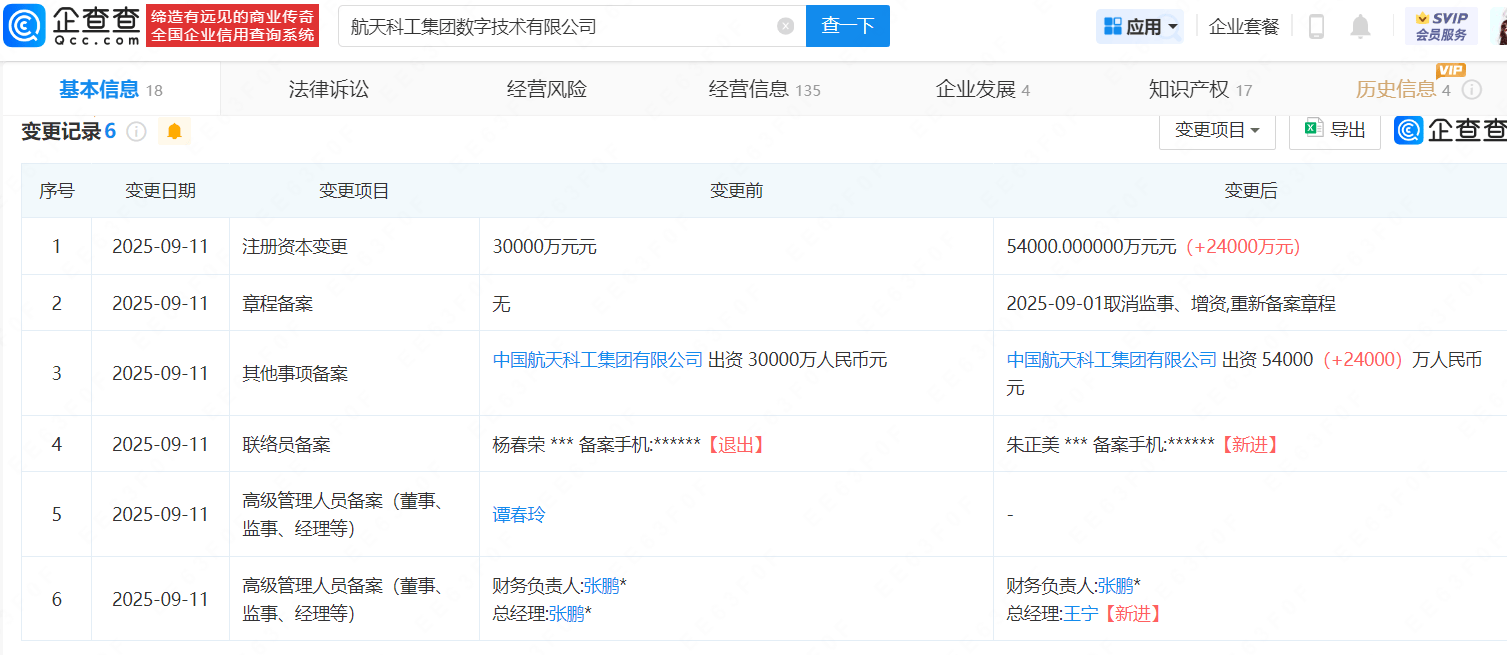
Task: Click the grid icon of 应用 menu
Action: pyautogui.click(x=1112, y=27)
